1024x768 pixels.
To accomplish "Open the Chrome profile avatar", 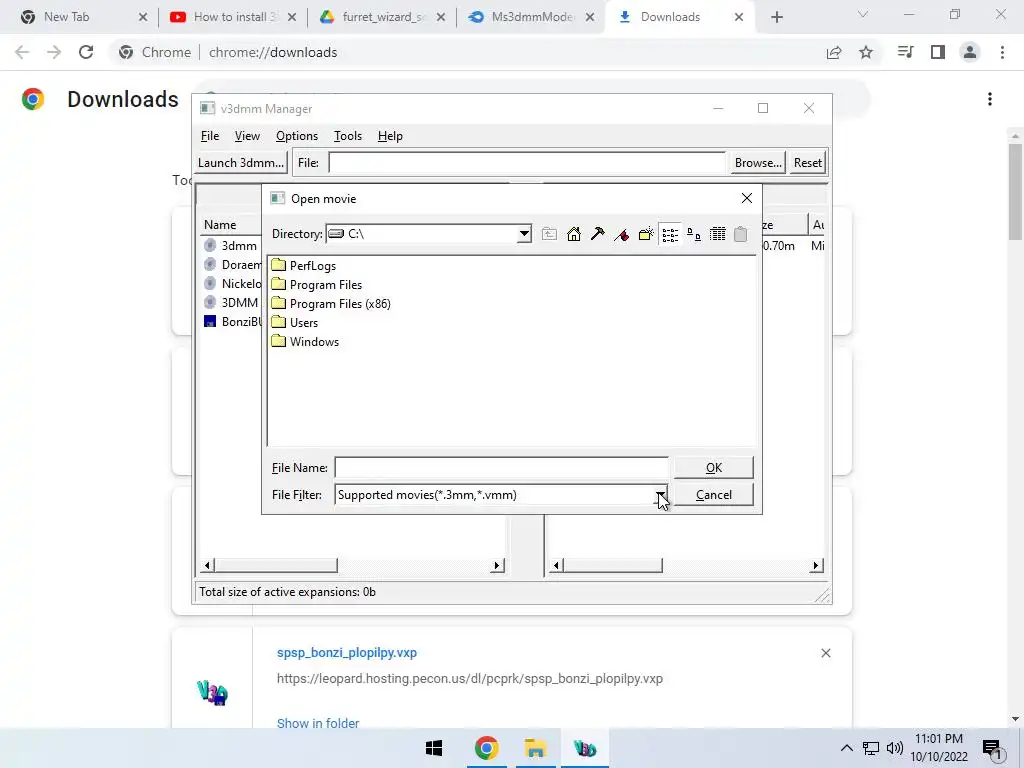I will click(x=970, y=52).
